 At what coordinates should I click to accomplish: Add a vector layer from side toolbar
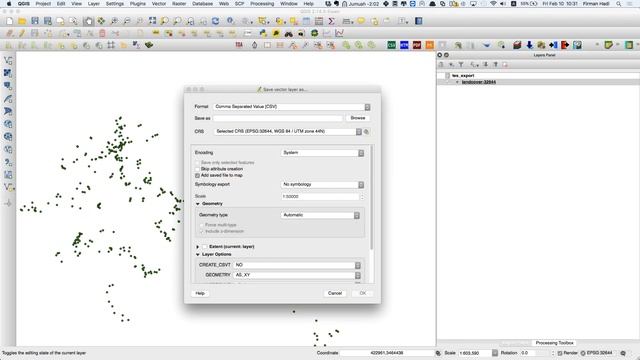(x=8, y=60)
